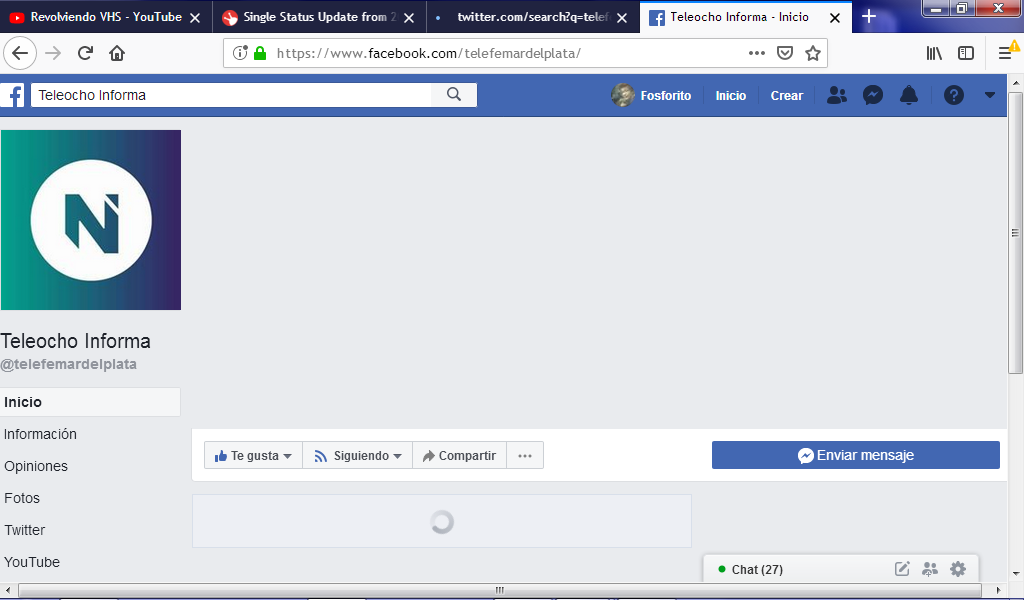
Task: Click the browser forward arrow
Action: pyautogui.click(x=53, y=53)
